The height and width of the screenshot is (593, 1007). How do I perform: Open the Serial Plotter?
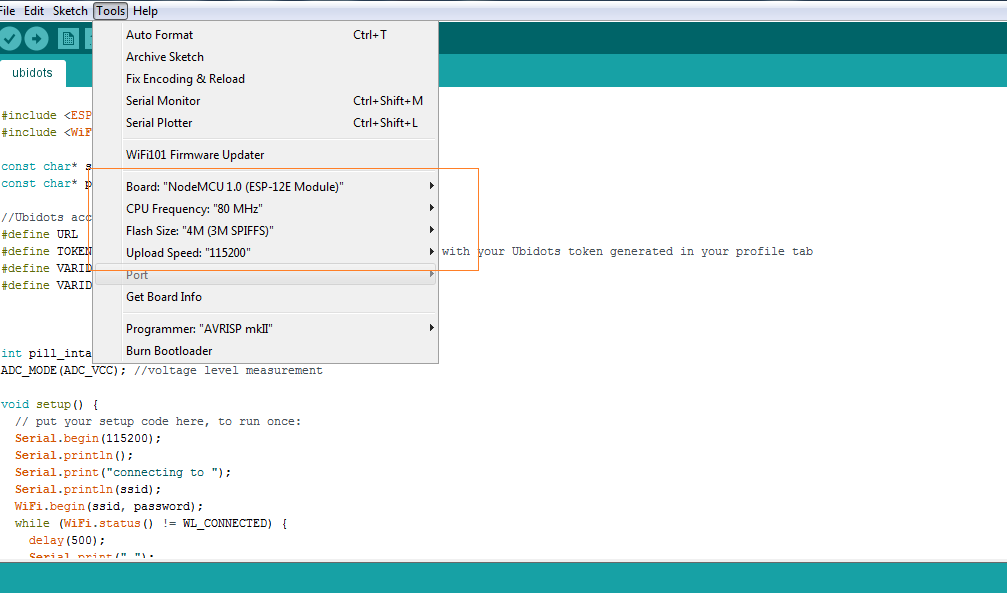pyautogui.click(x=266, y=122)
